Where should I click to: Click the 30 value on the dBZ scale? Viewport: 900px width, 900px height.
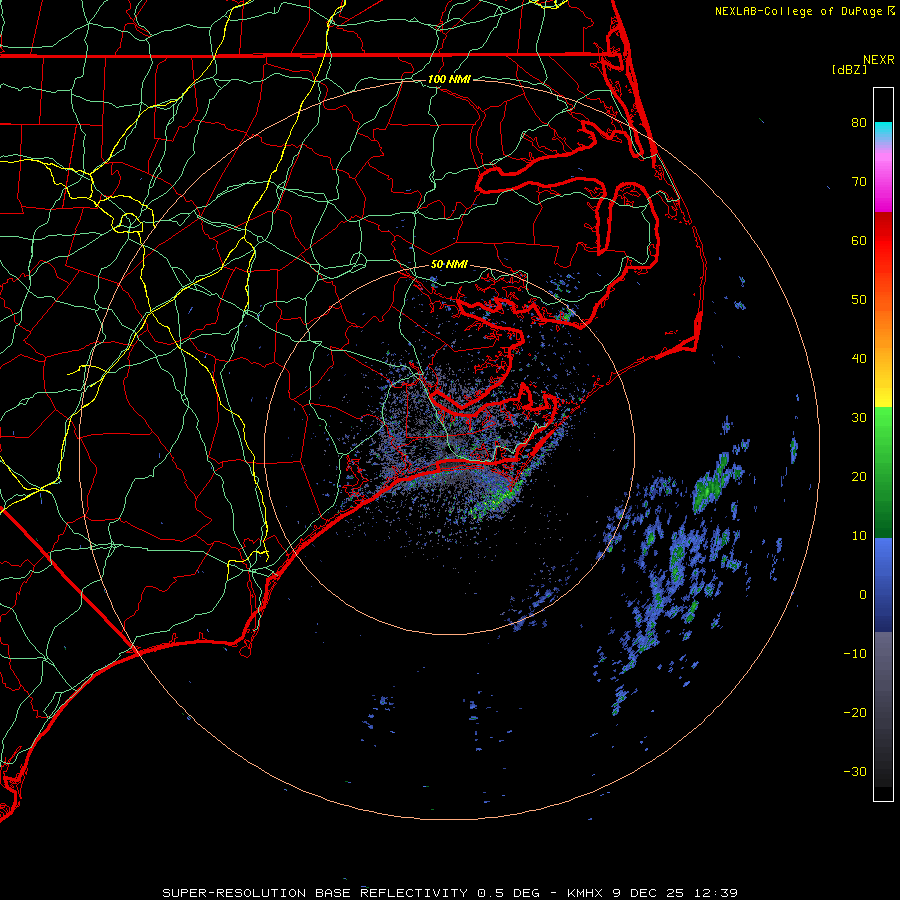859,418
